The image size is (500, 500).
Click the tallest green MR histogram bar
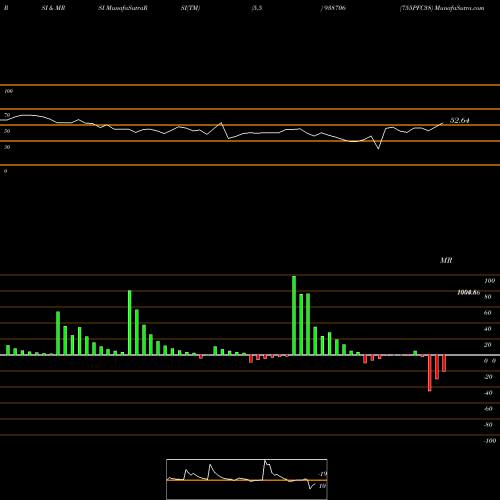point(294,315)
